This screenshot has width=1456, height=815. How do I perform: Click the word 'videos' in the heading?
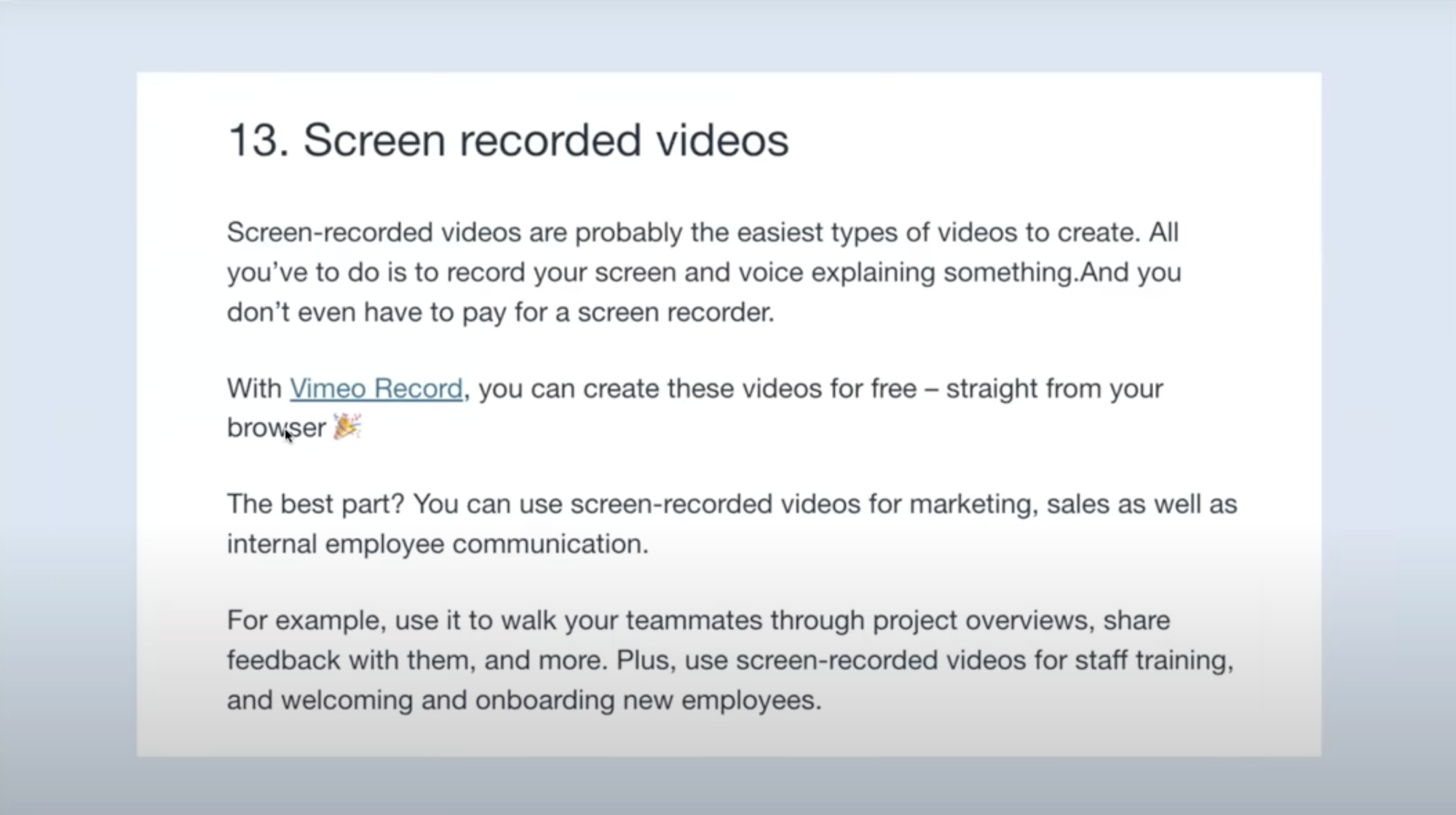722,140
